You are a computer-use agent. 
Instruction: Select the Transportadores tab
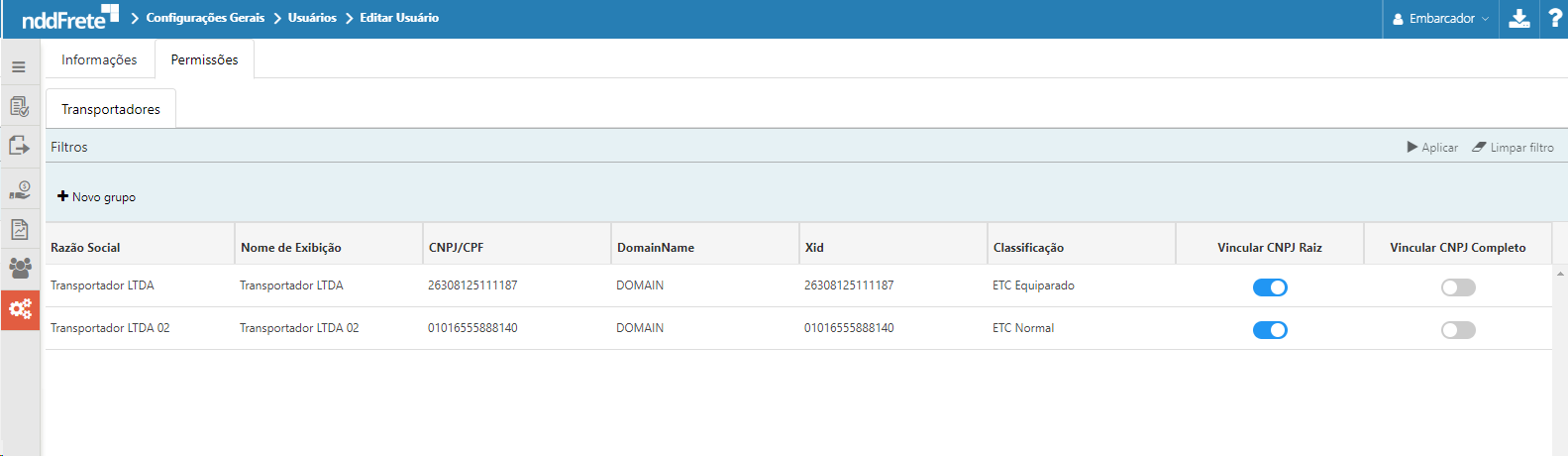pos(111,109)
